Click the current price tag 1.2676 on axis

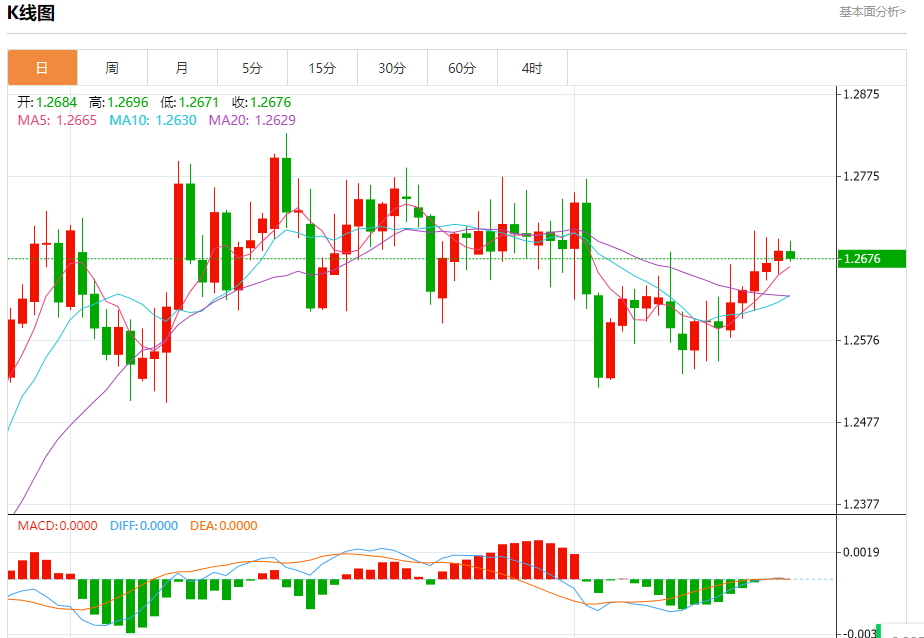861,259
